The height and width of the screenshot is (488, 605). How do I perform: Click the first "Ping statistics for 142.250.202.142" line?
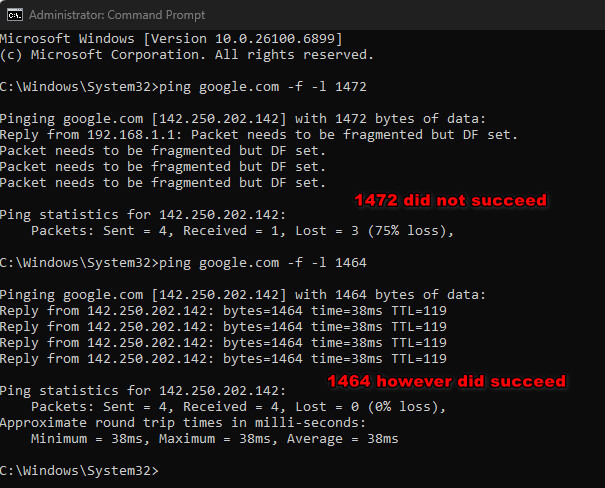click(x=142, y=215)
